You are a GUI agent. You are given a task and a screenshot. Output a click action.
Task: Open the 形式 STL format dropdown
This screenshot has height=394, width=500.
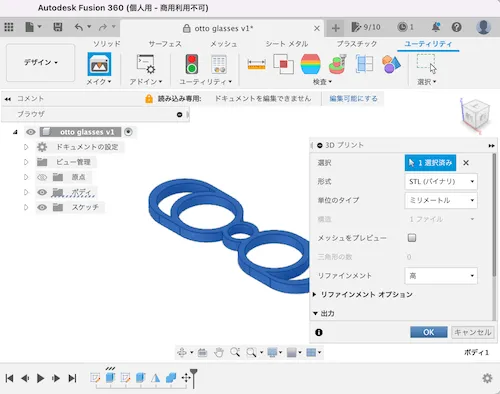tap(441, 181)
